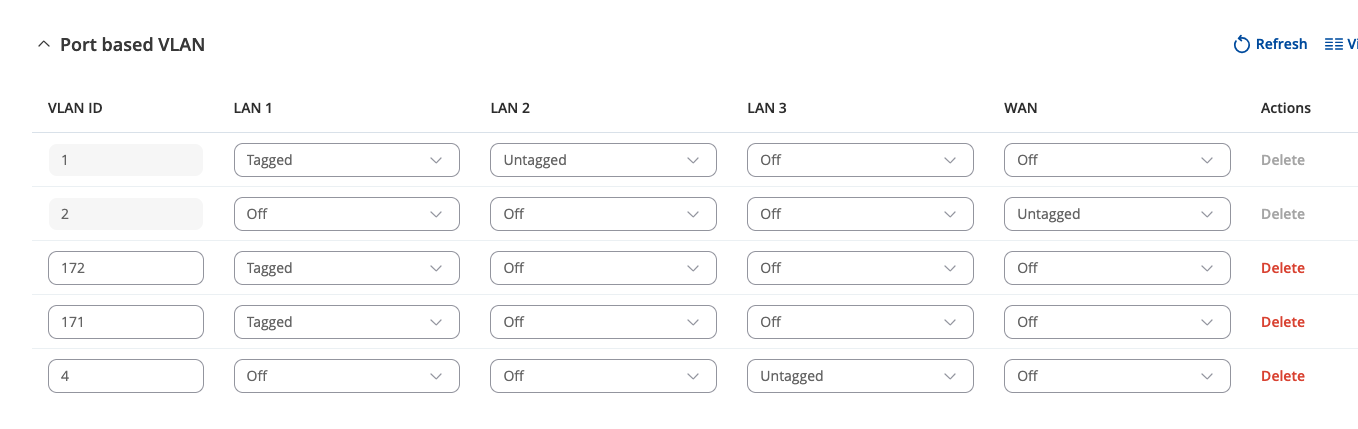Delete the VLAN 4 row

(1282, 376)
